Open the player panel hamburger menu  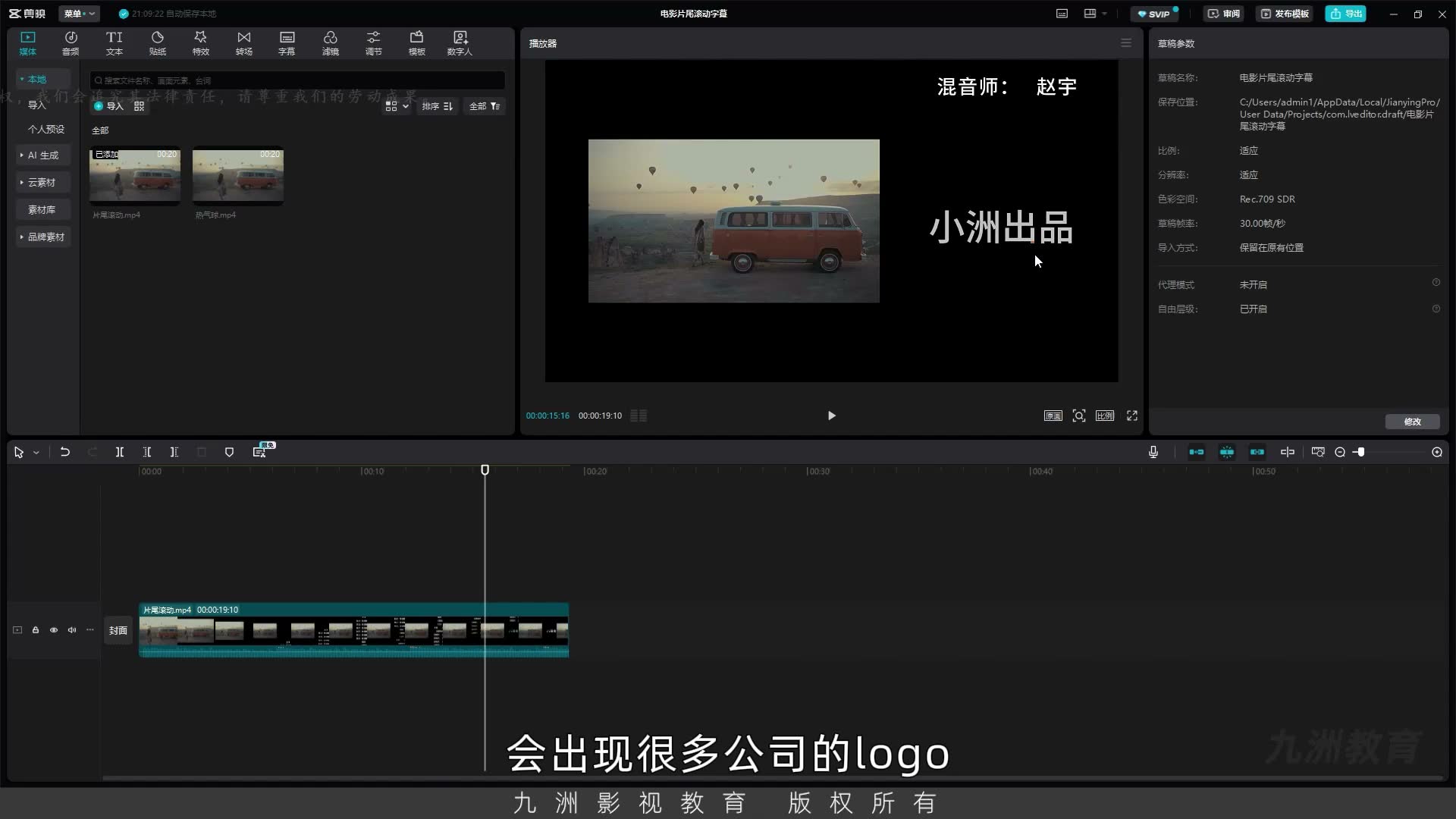pos(1126,43)
